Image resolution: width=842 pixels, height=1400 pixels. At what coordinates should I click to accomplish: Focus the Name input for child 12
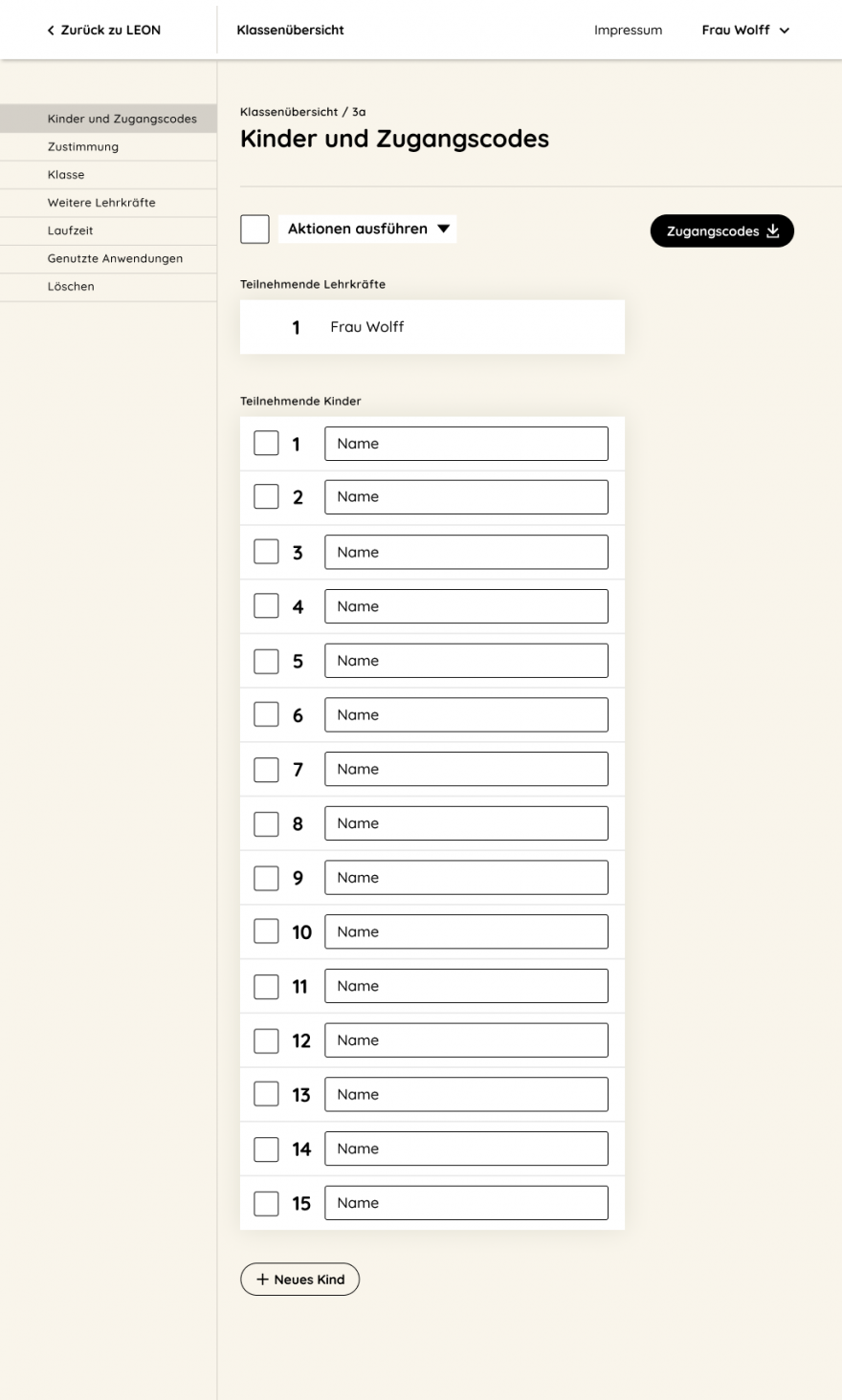(466, 1040)
